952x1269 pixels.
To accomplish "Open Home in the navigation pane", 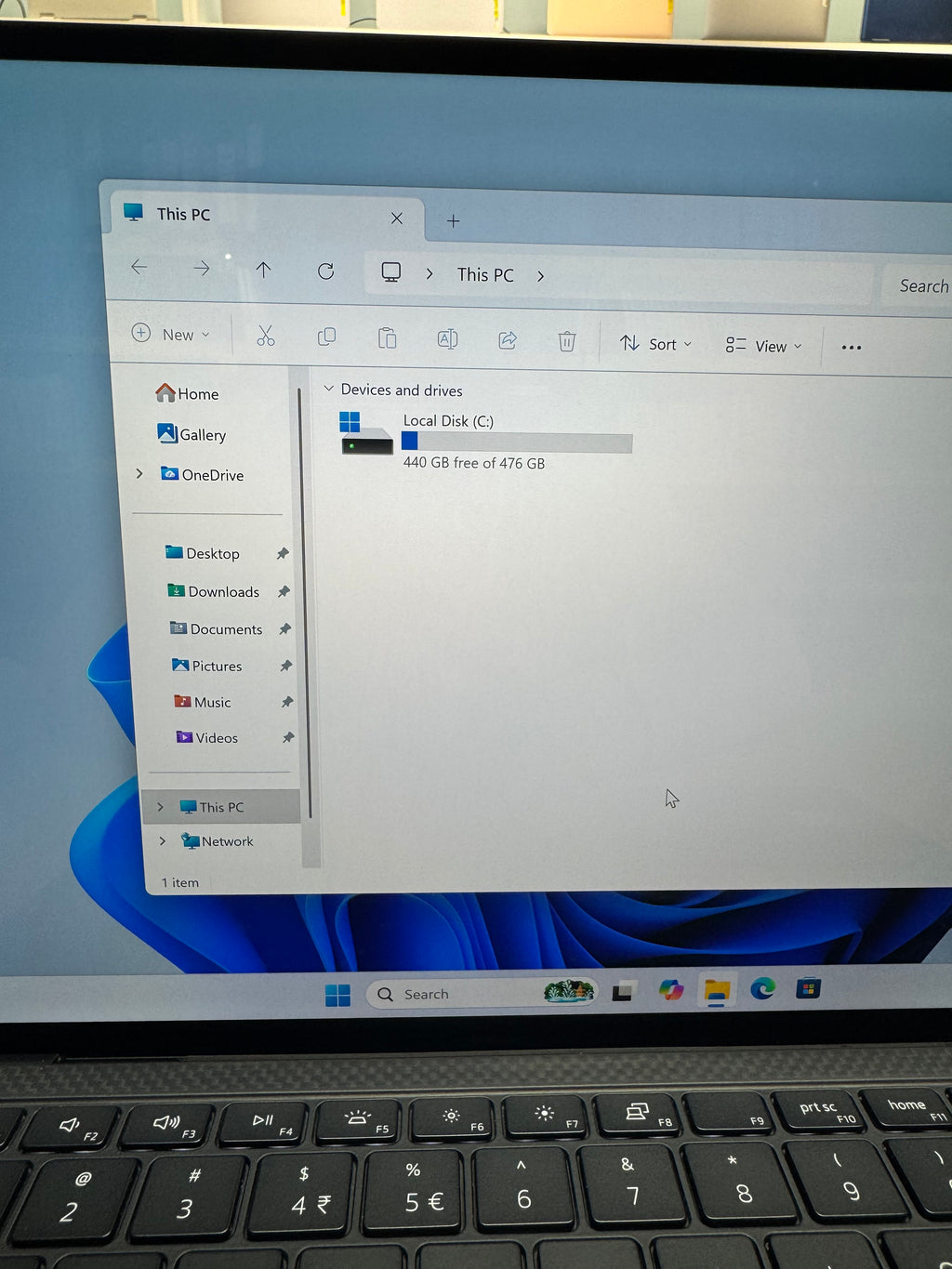I will click(x=187, y=393).
